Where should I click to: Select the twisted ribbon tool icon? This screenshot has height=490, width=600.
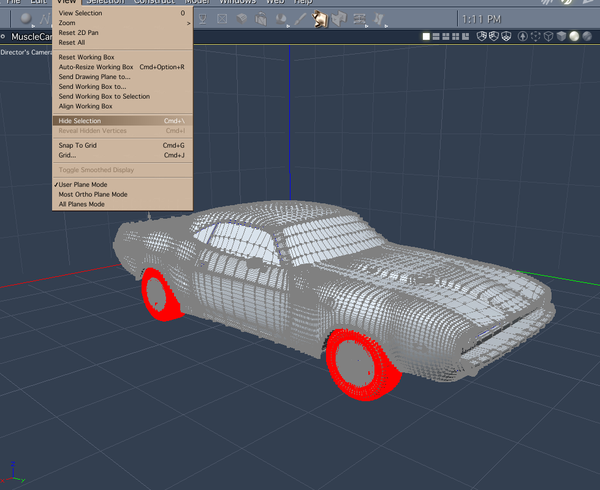click(x=378, y=18)
